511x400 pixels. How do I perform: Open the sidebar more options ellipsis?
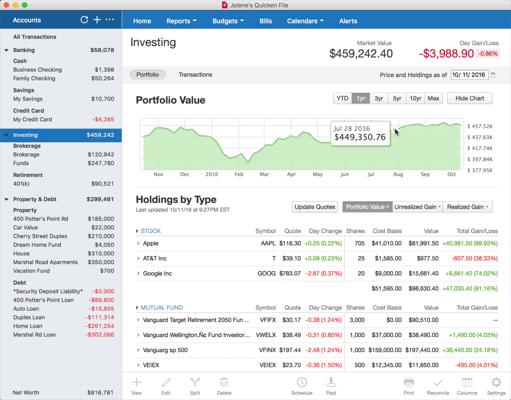tap(110, 20)
